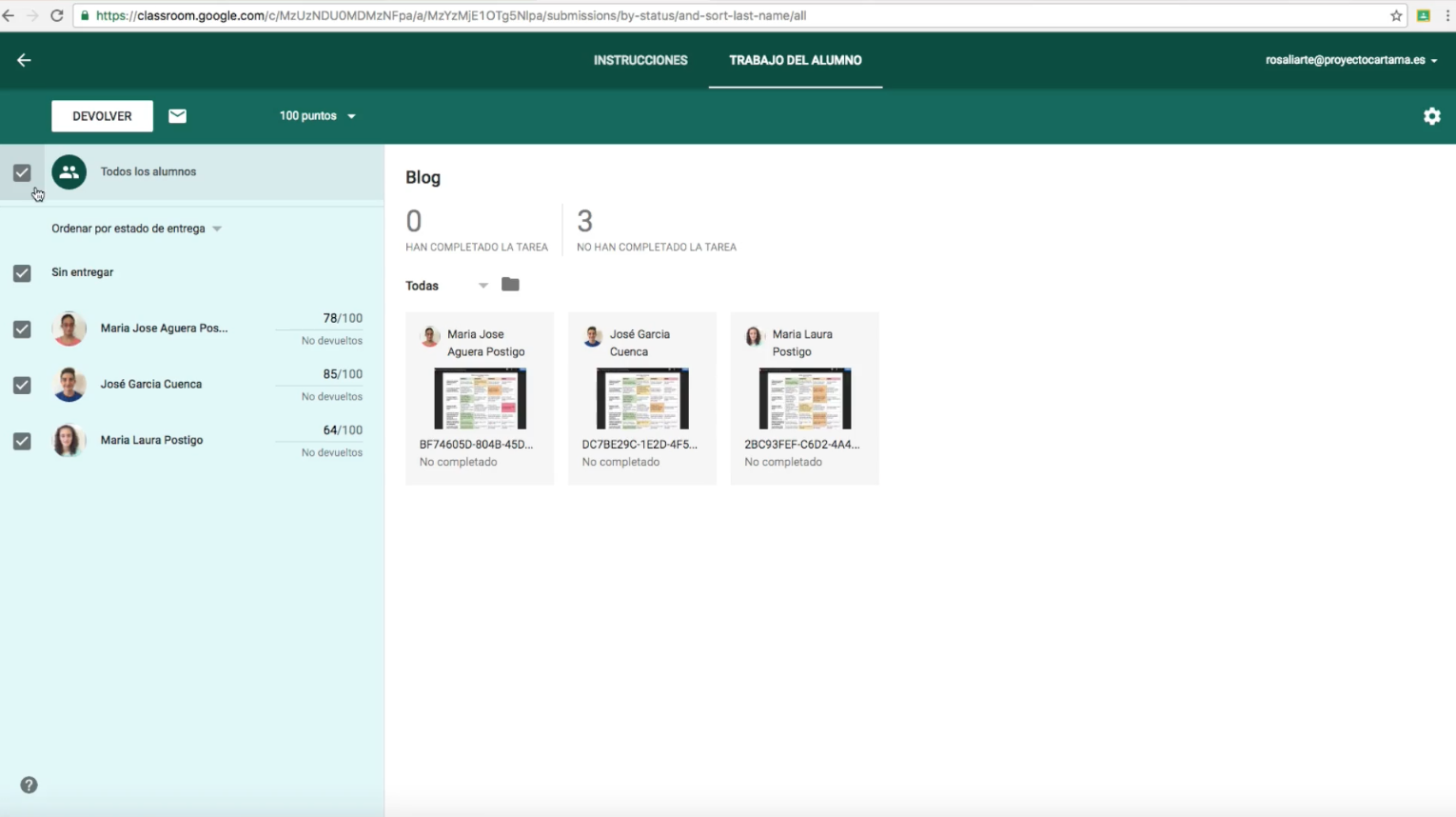
Task: Switch to the Instrucciones tab
Action: pos(640,60)
